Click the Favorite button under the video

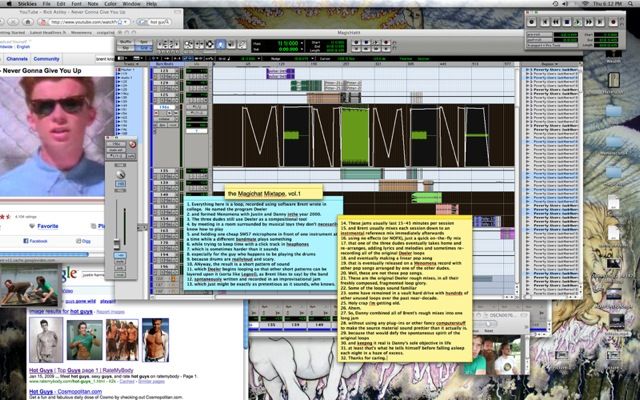(44, 226)
